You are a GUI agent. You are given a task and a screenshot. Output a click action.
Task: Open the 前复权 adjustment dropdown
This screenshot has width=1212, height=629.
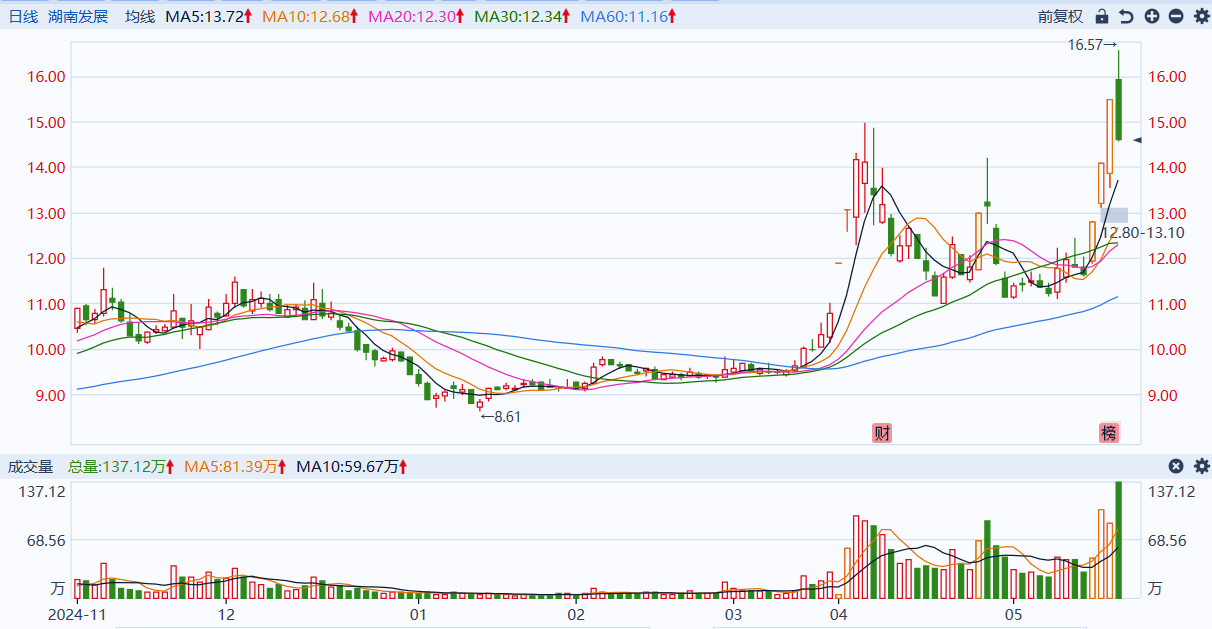(1060, 16)
